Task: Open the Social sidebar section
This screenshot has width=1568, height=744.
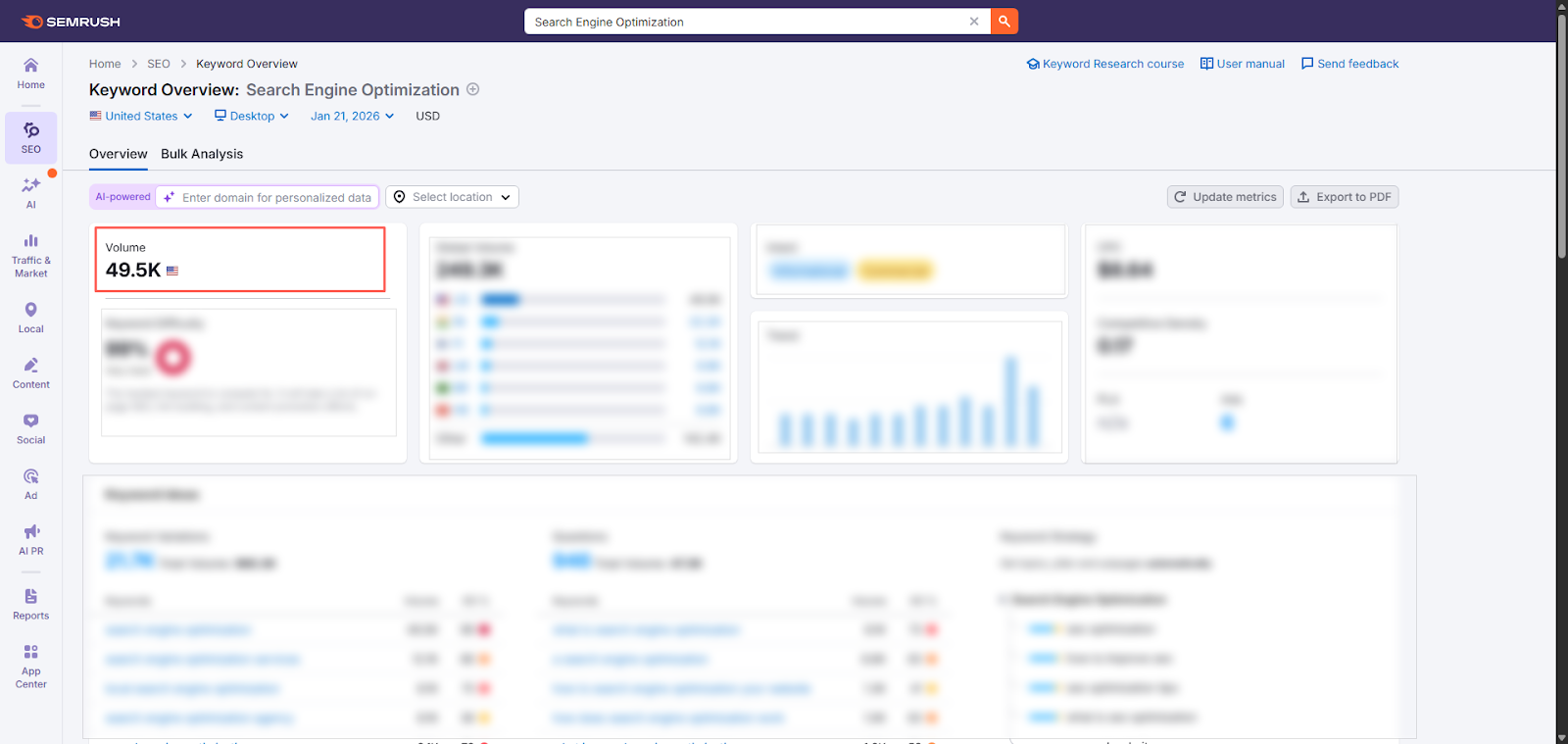Action: [x=31, y=428]
